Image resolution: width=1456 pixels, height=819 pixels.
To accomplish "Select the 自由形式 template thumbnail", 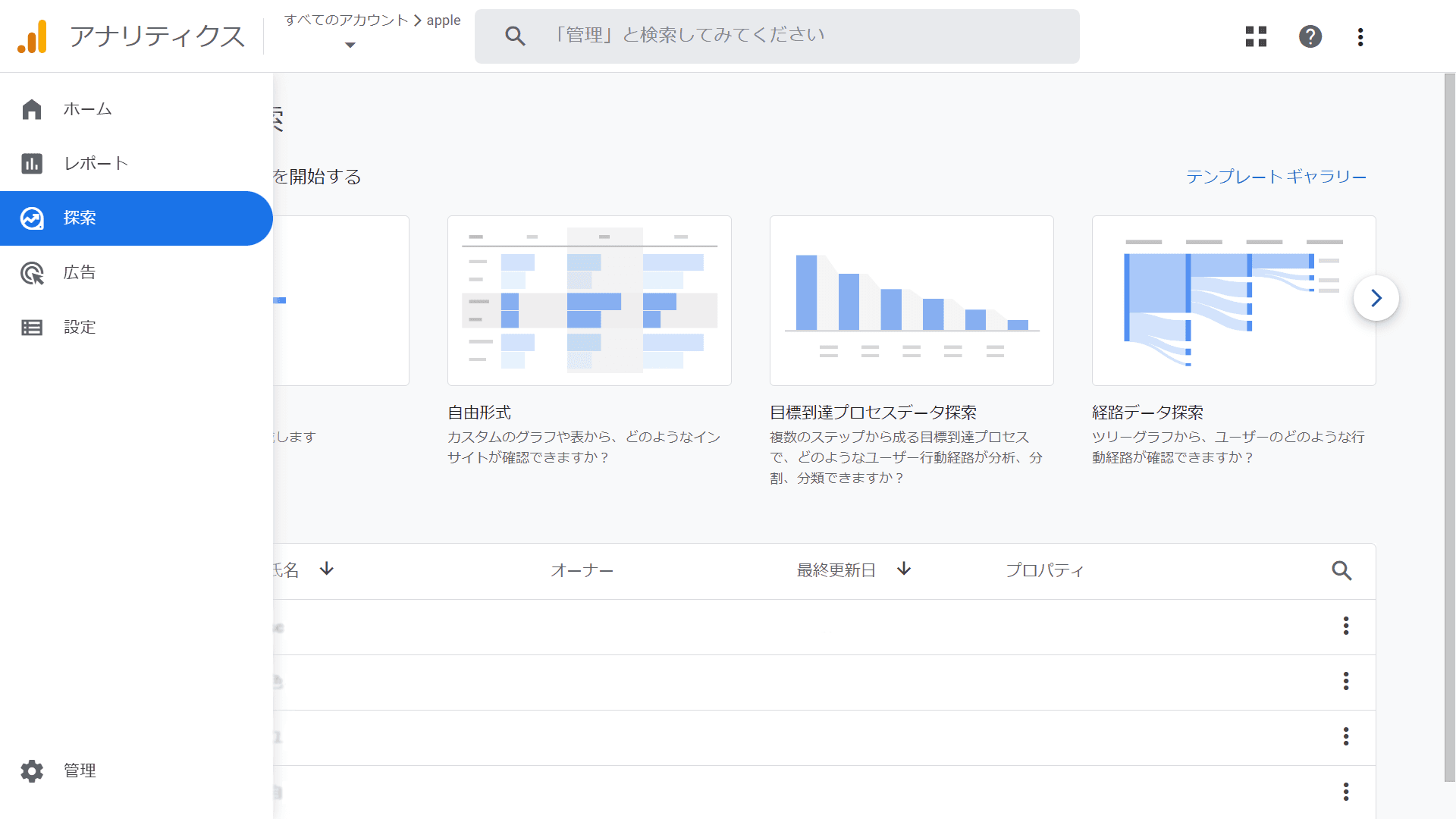I will 589,300.
